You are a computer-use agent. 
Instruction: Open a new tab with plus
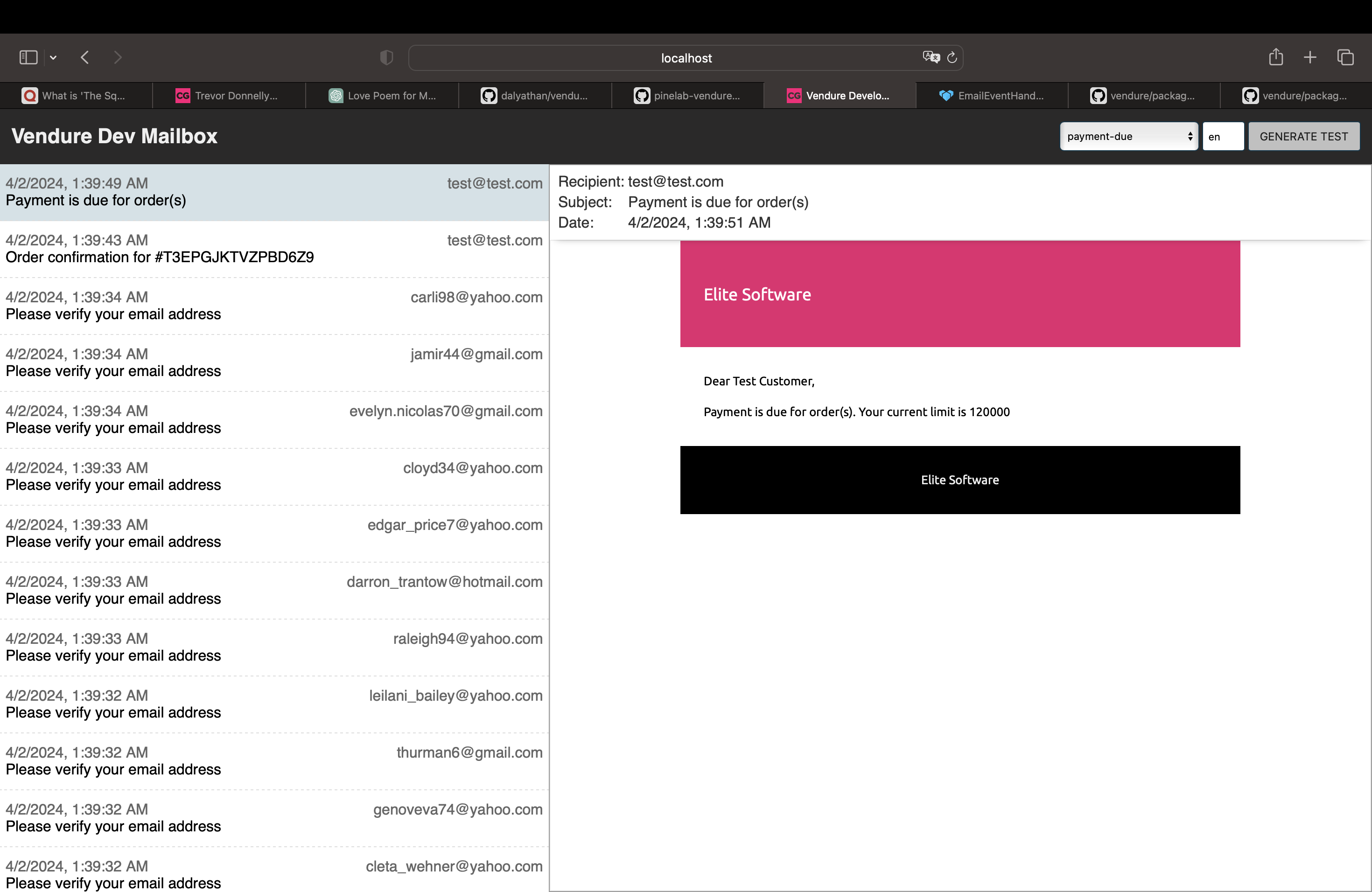[1310, 58]
